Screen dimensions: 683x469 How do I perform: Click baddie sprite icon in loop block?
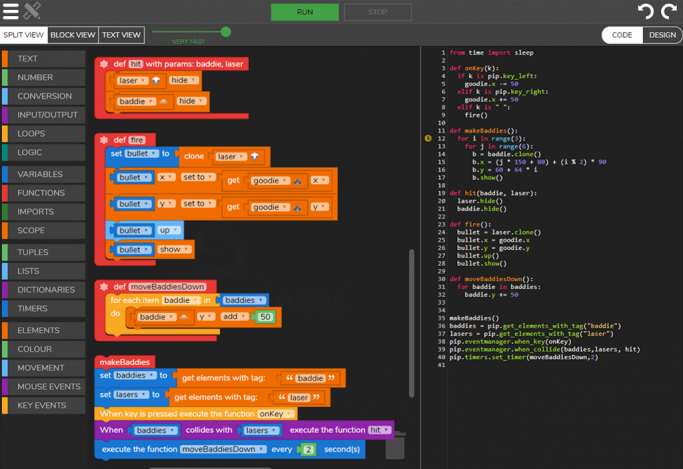tap(184, 317)
